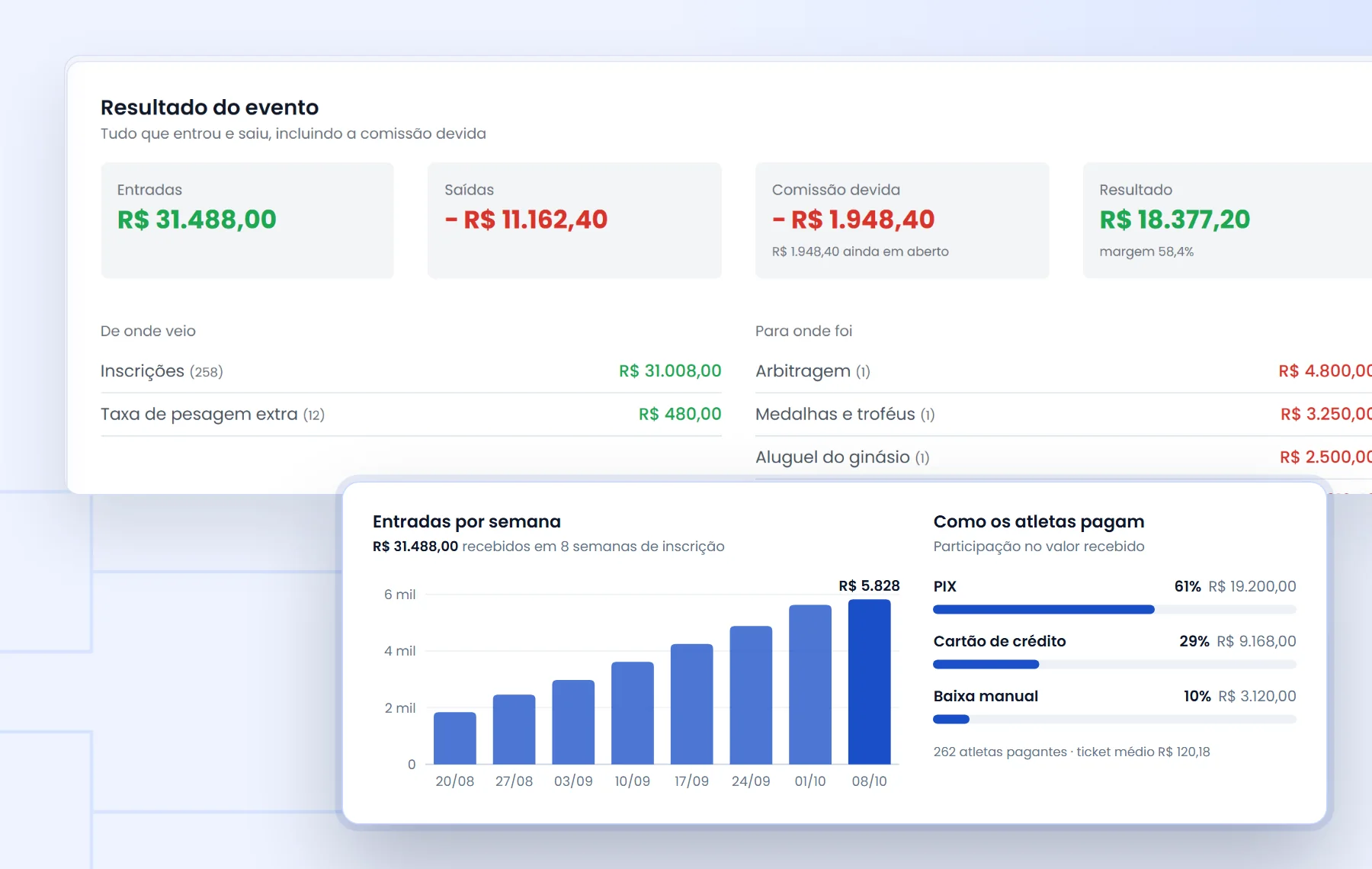Click the PIX payment method label
The height and width of the screenshot is (869, 1372).
pyautogui.click(x=945, y=586)
